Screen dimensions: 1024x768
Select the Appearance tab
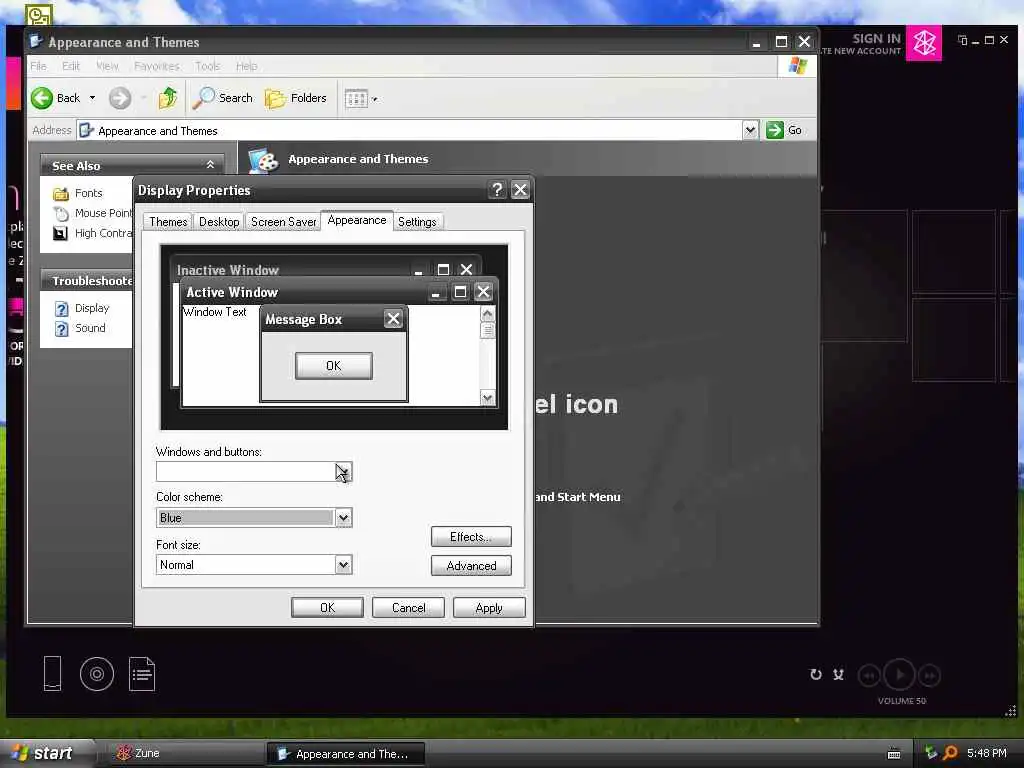tap(357, 220)
